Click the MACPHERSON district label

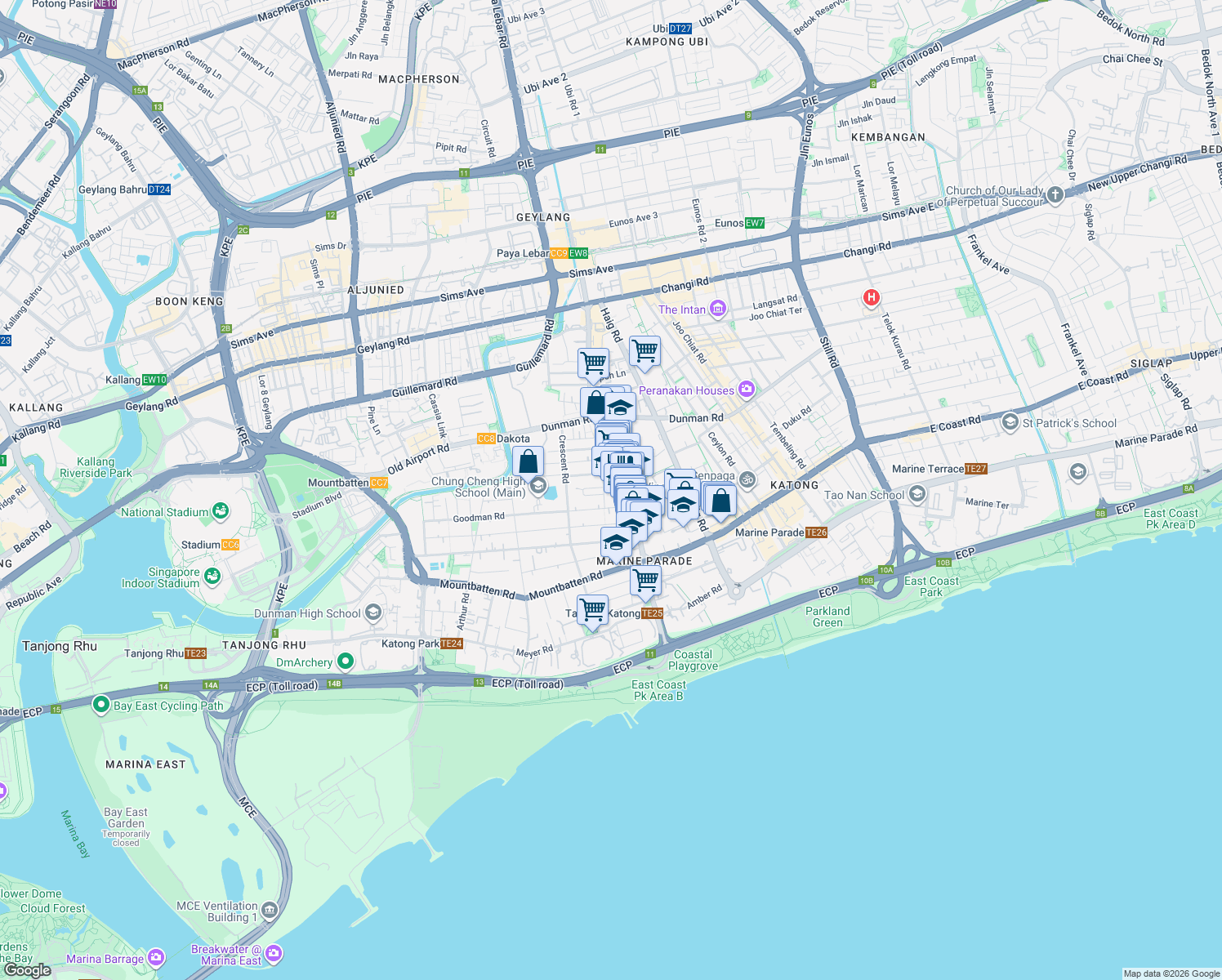coord(419,79)
